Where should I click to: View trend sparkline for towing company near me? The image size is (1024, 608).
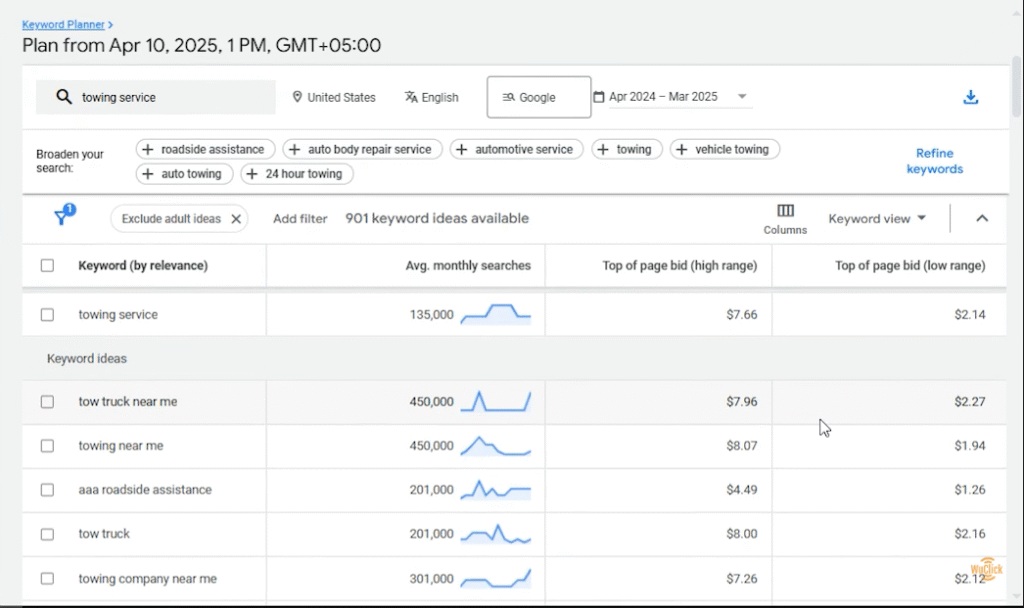pyautogui.click(x=496, y=578)
